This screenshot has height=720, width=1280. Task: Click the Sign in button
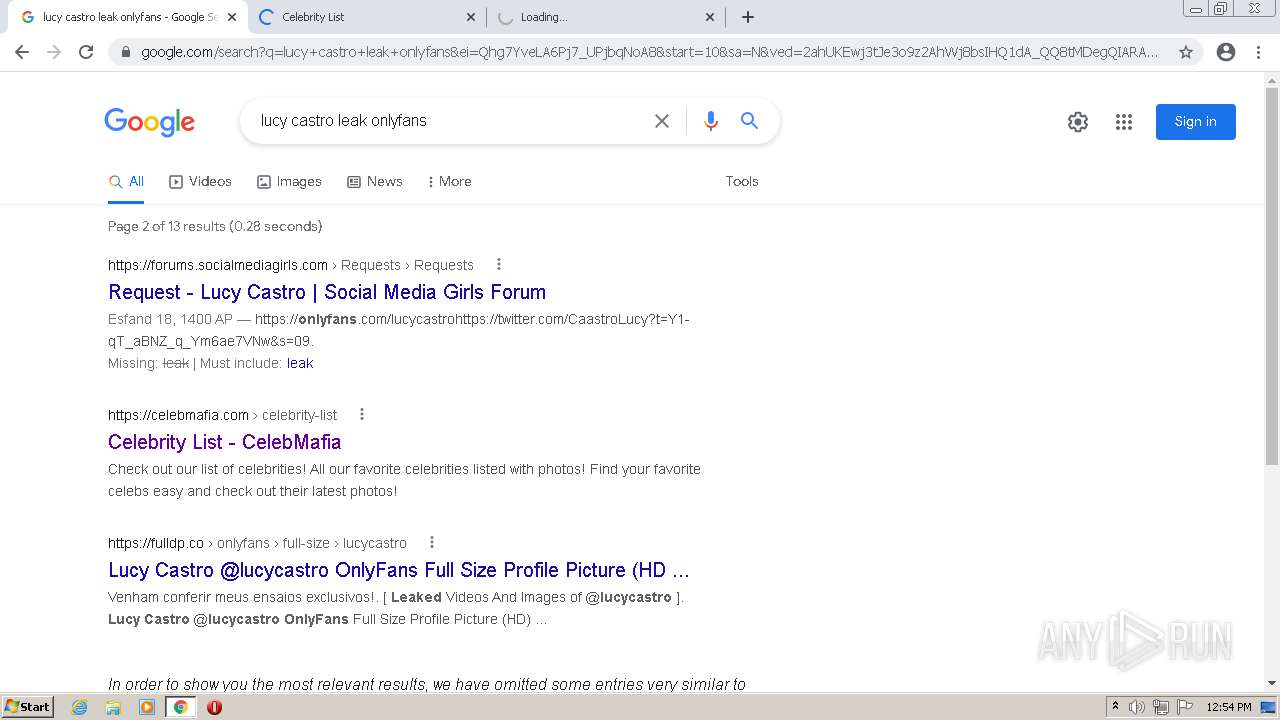(1196, 122)
